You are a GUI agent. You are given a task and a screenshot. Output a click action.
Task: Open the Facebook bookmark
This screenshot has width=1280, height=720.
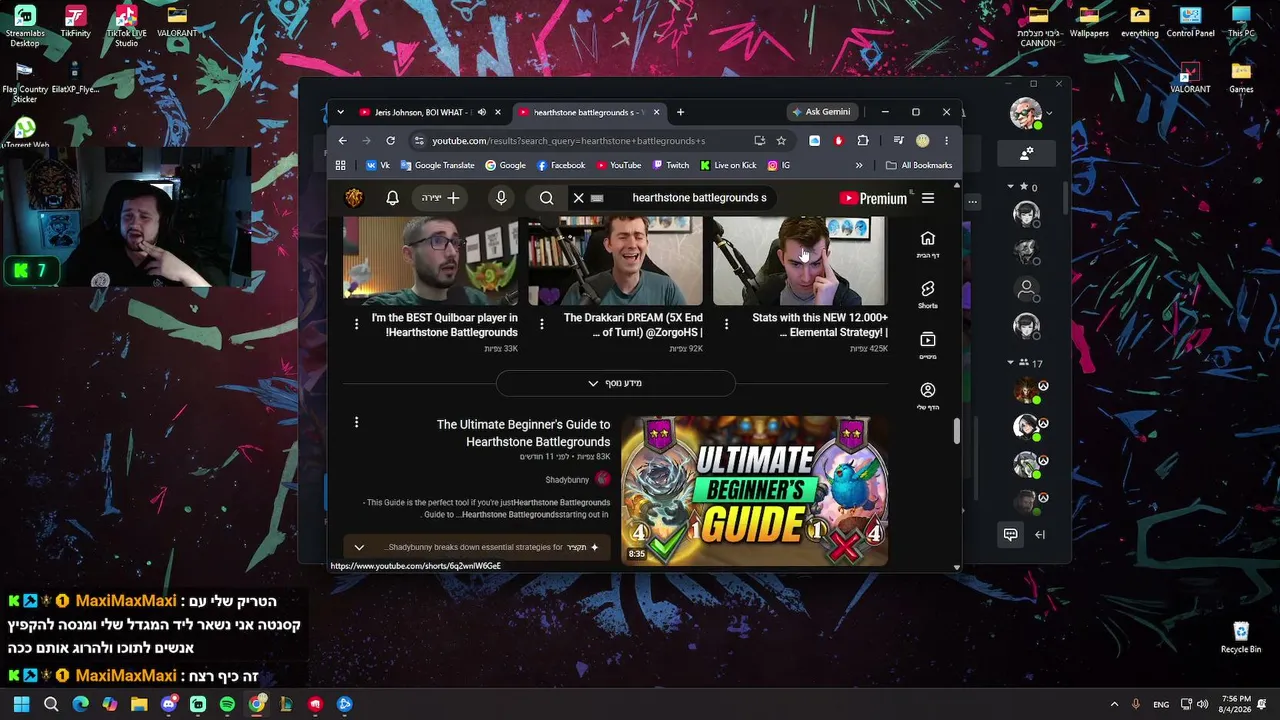coord(561,165)
